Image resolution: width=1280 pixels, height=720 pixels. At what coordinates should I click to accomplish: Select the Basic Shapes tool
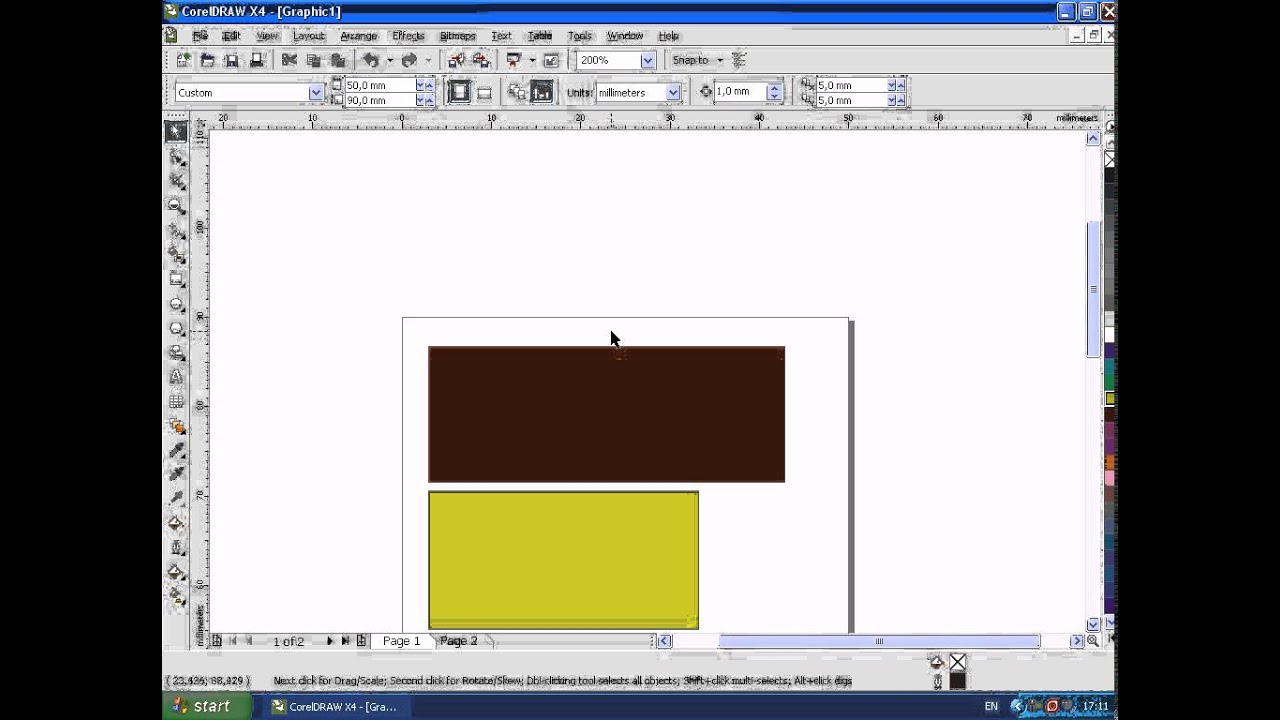[x=177, y=353]
